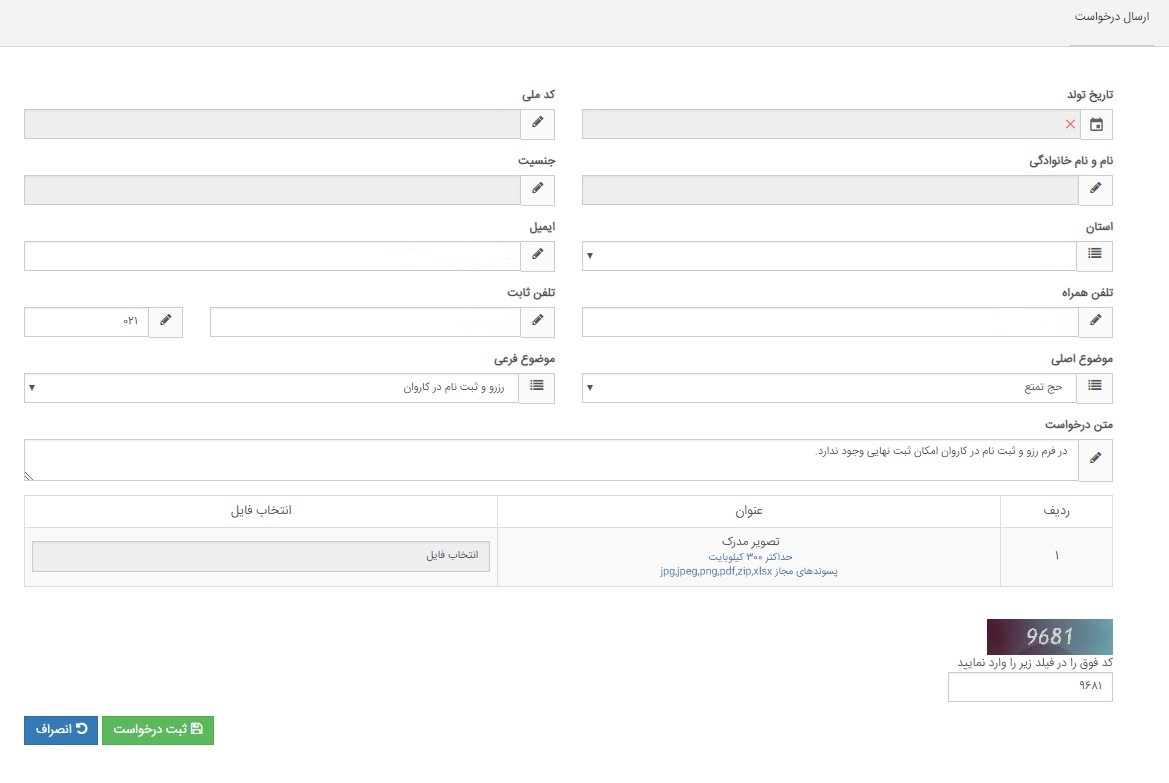Open the province (استان) dropdown
The image size is (1169, 783).
[x=830, y=256]
